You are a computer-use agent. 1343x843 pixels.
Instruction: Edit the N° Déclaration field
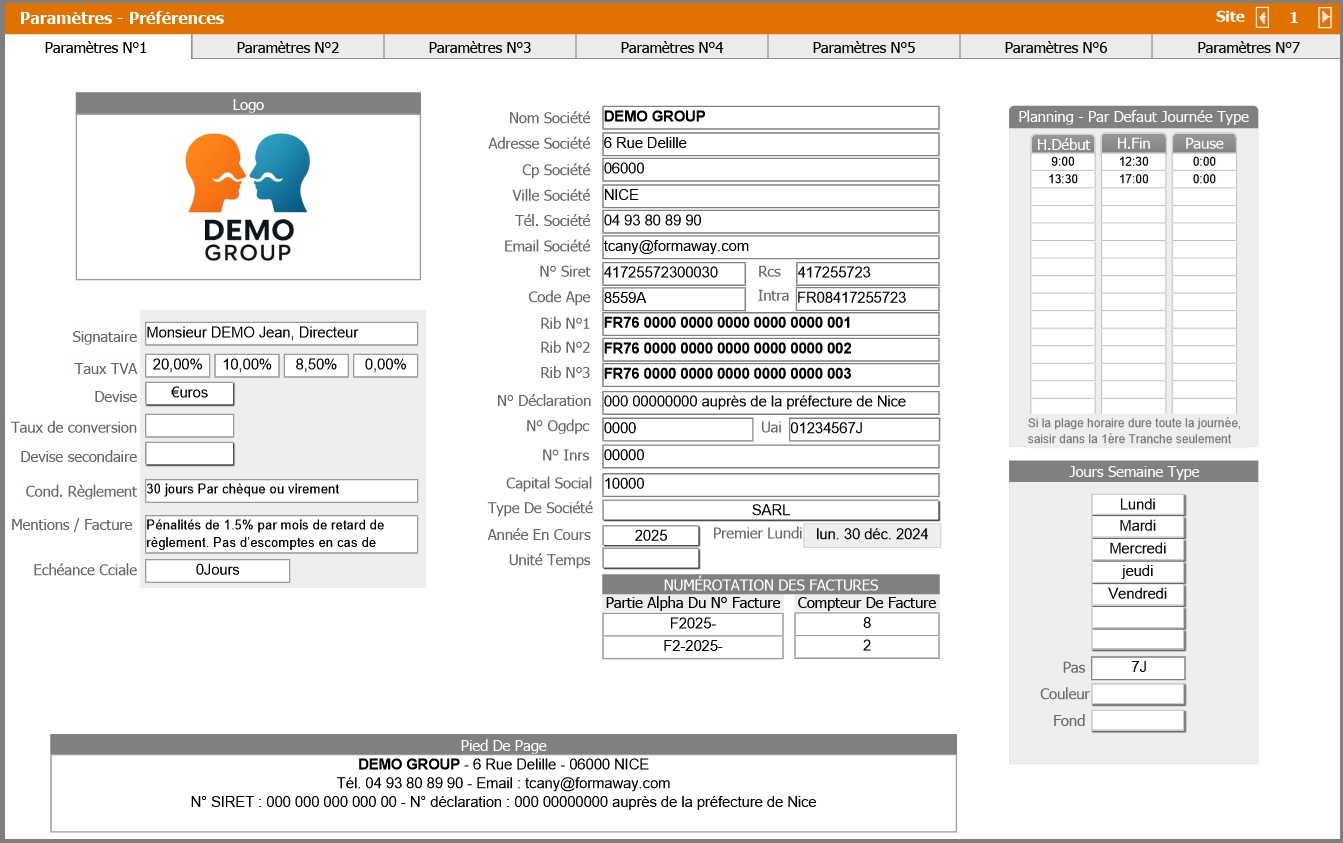tap(771, 403)
